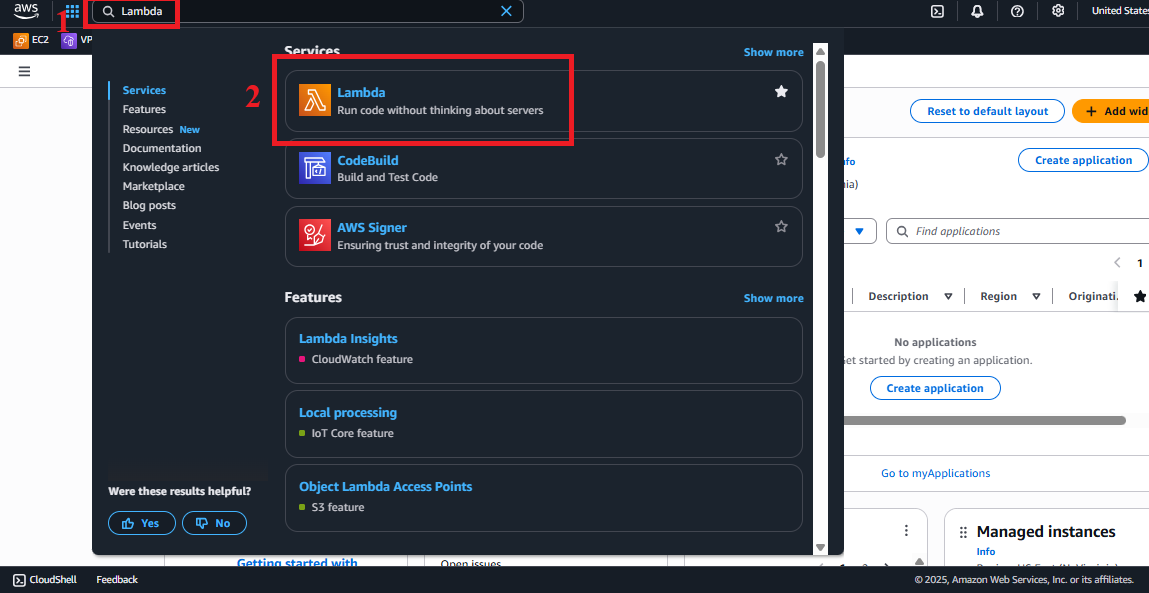Click the search results scrollbar
The width and height of the screenshot is (1149, 593).
click(x=821, y=108)
